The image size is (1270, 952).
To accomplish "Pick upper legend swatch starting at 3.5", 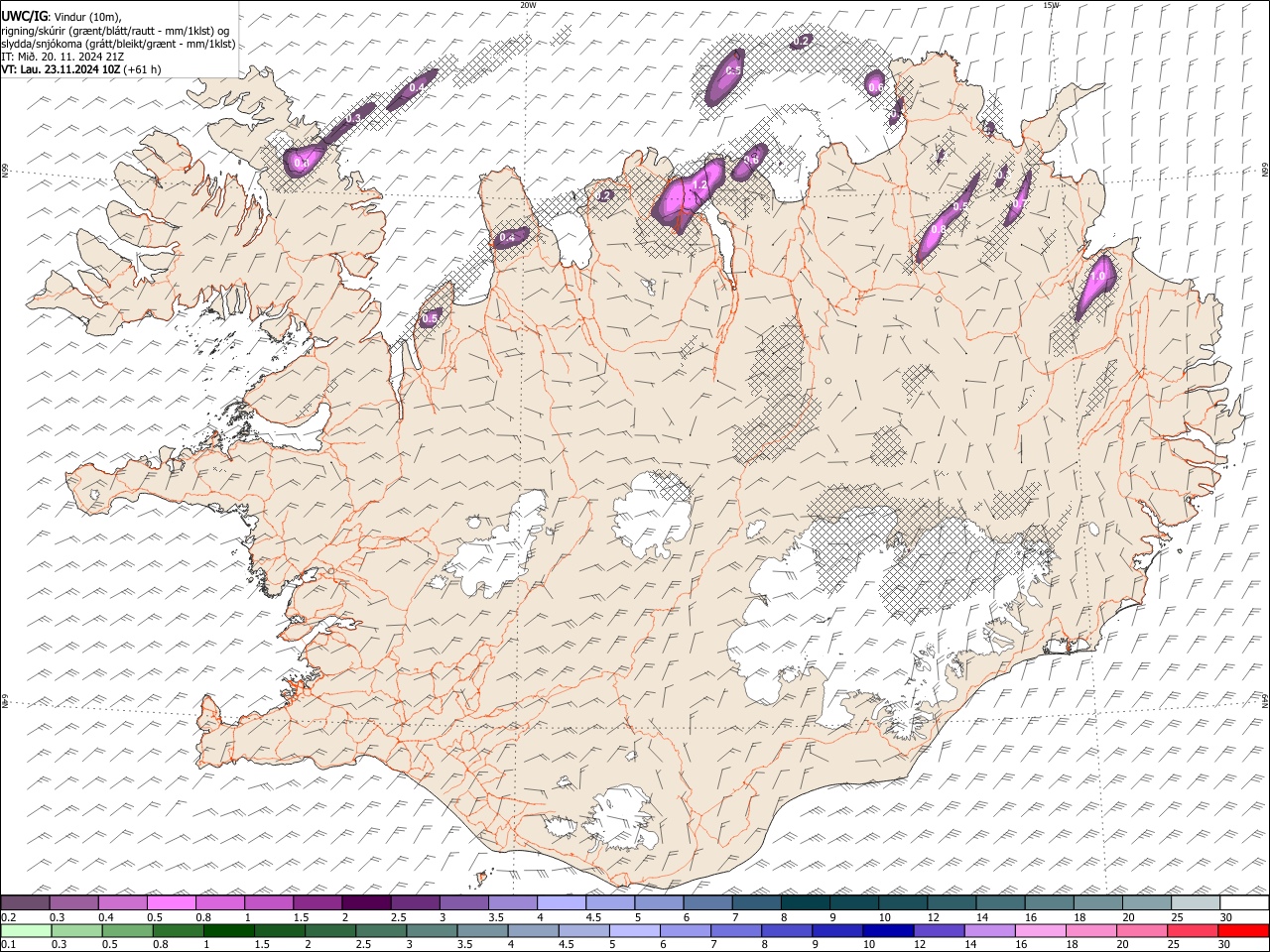I will click(x=512, y=903).
